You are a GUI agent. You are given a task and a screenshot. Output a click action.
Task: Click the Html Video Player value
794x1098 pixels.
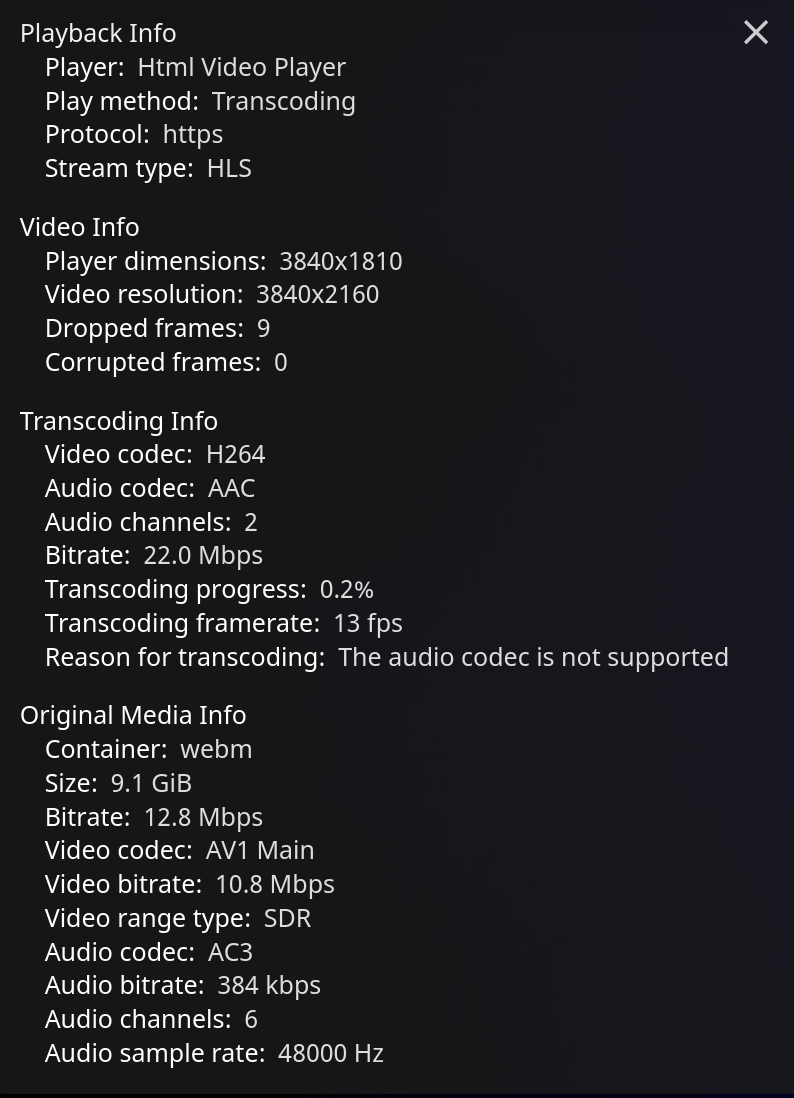tap(241, 67)
